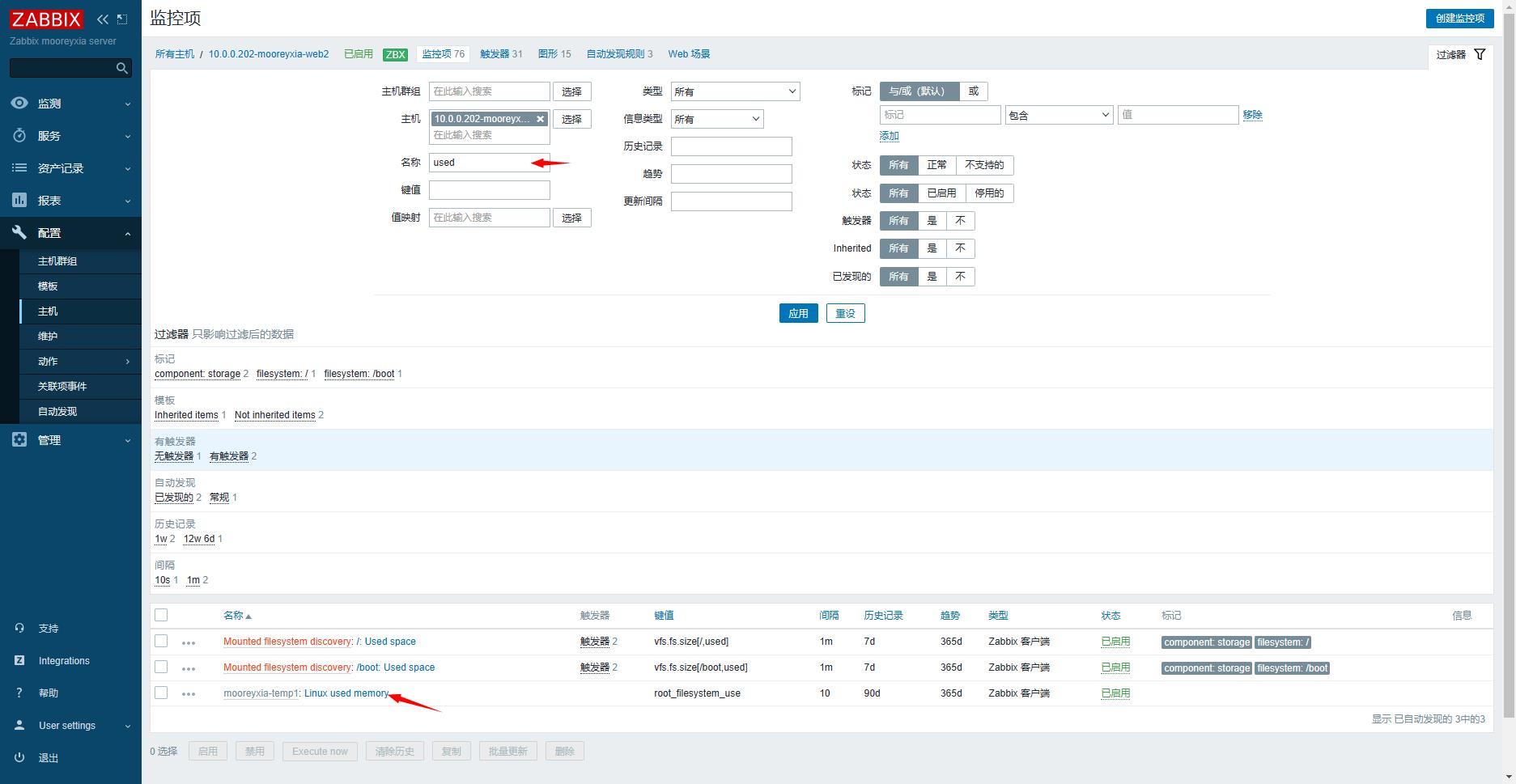
Task: Tick checkbox for /: Used space item
Action: tap(161, 641)
